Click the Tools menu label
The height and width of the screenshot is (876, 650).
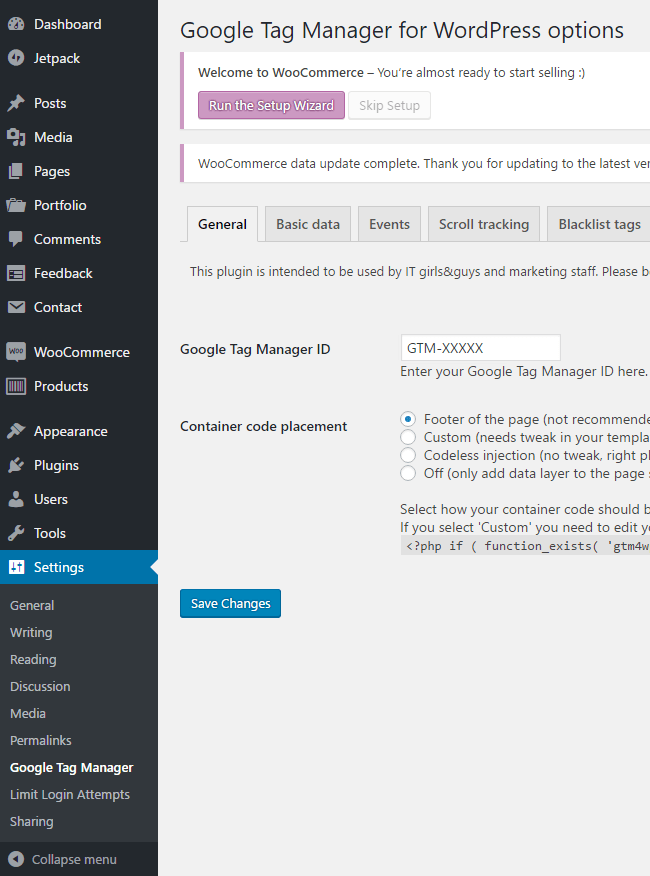(x=50, y=534)
